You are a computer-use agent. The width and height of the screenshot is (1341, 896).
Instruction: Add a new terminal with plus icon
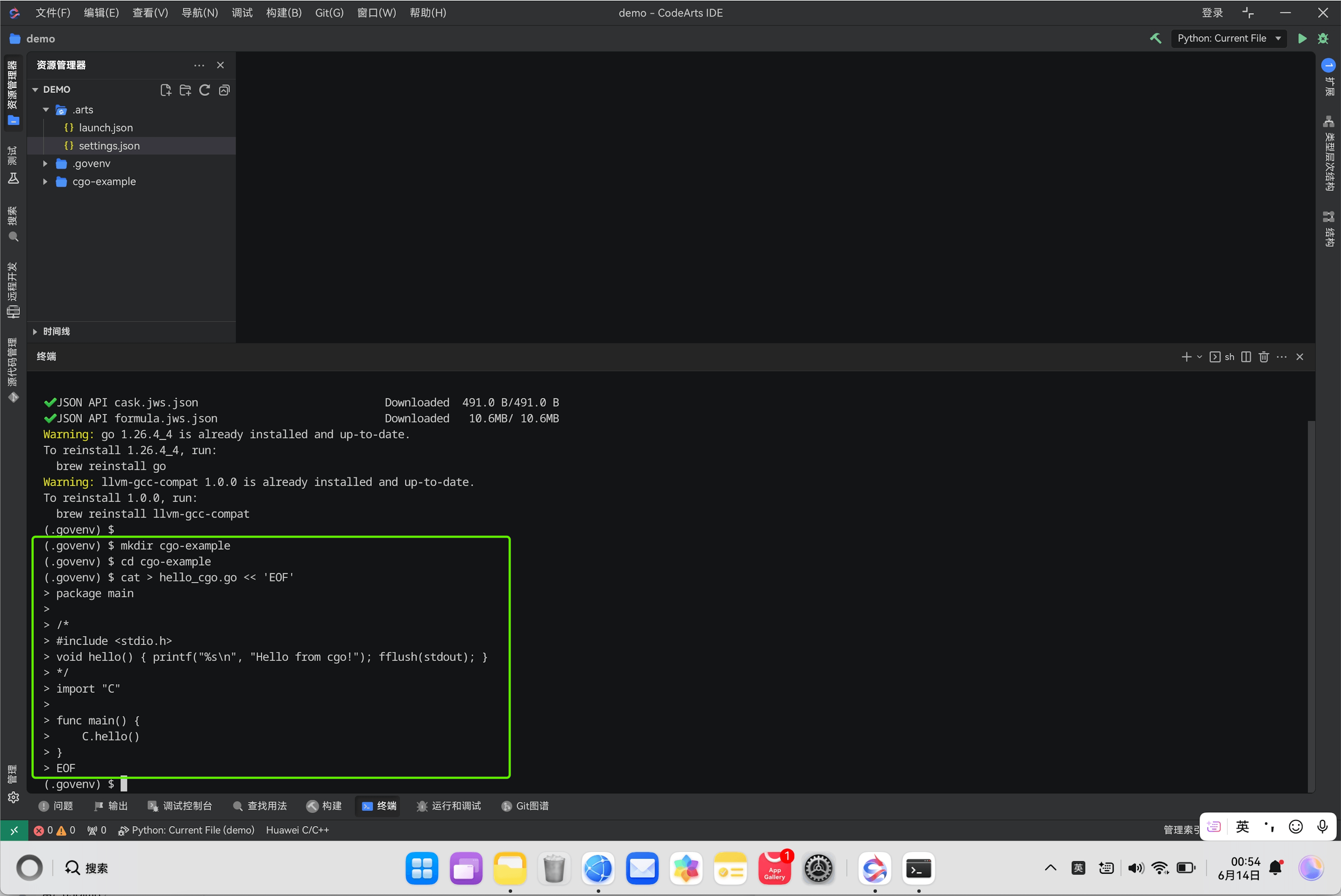1186,357
